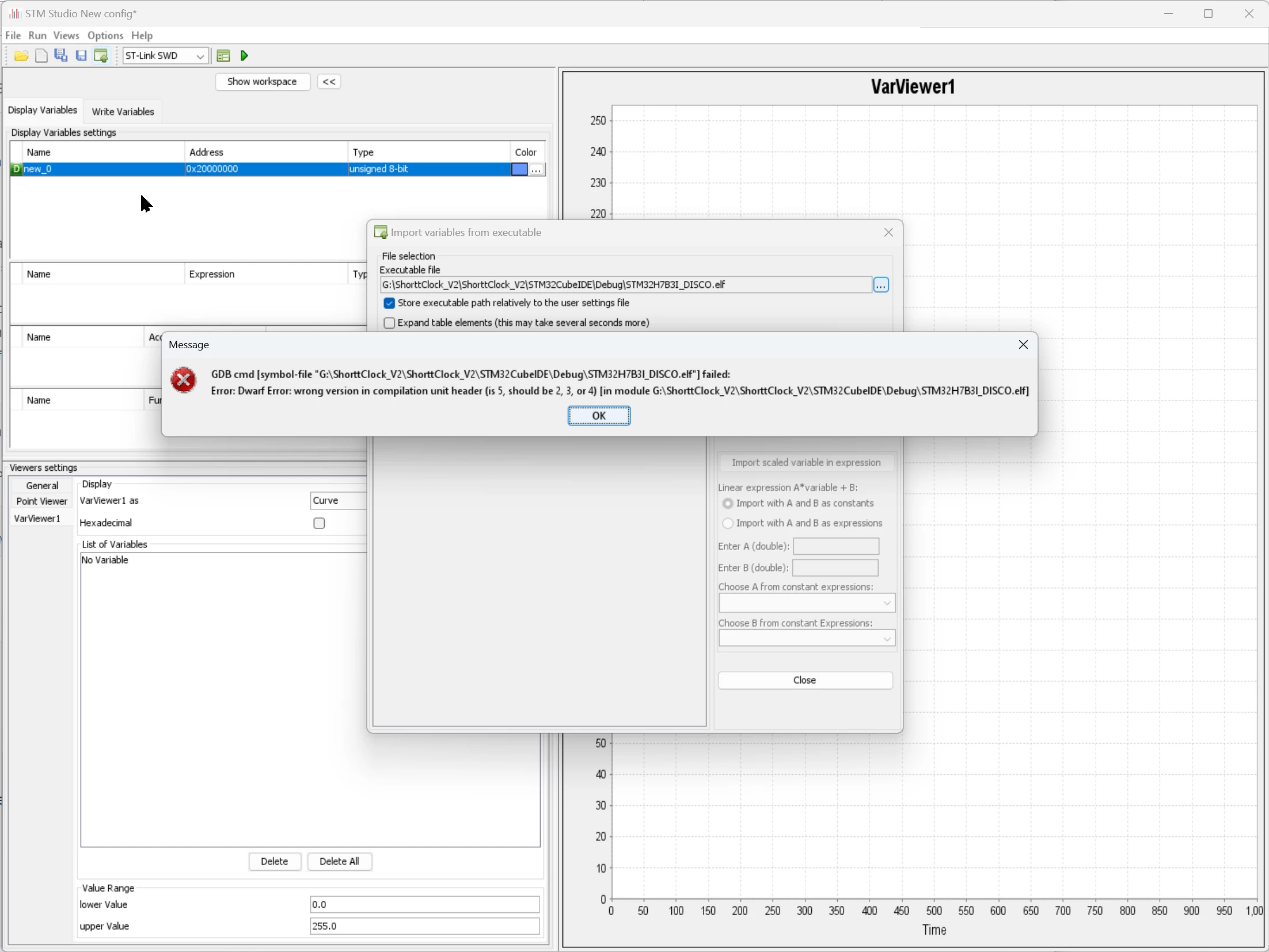Close the error Message dialog X
This screenshot has width=1269, height=952.
coord(1023,345)
